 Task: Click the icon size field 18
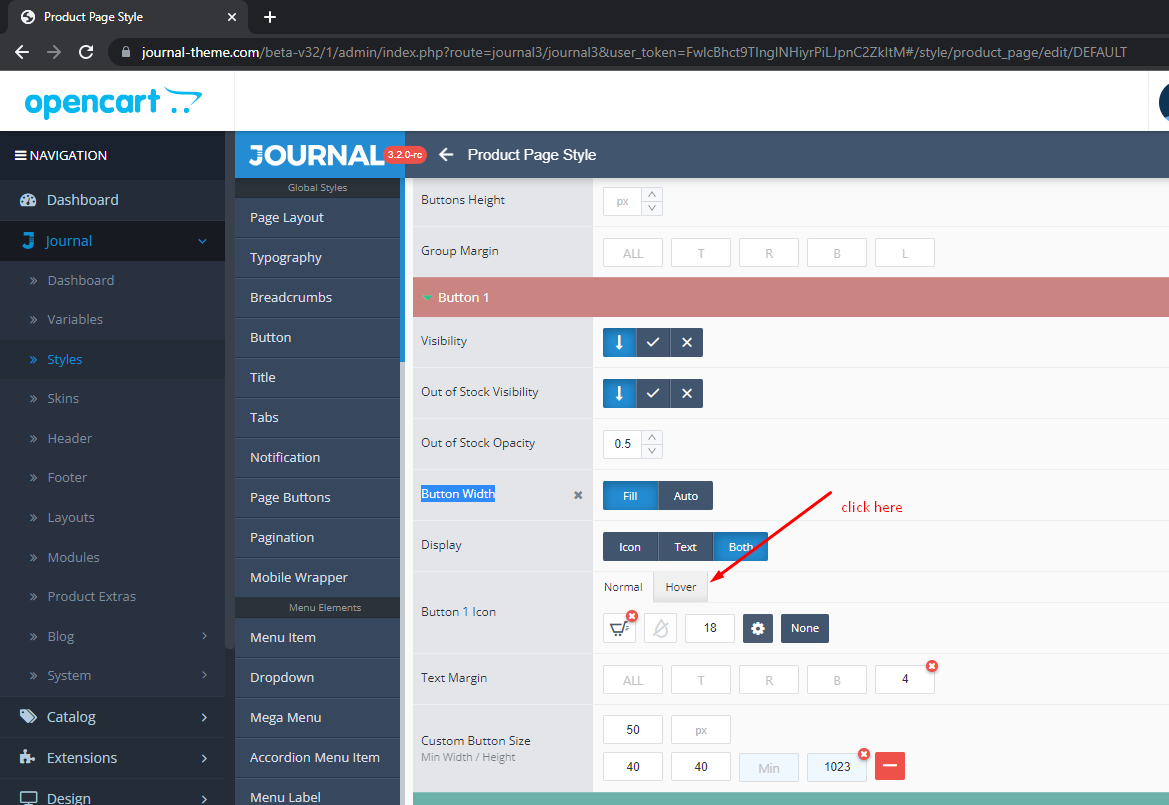(710, 628)
